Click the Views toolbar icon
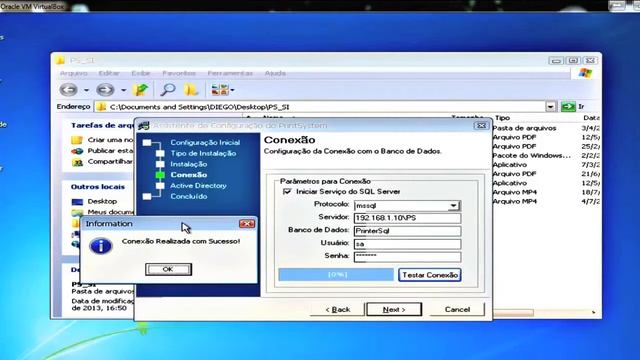Screen dimensions: 640x360 click(220, 89)
